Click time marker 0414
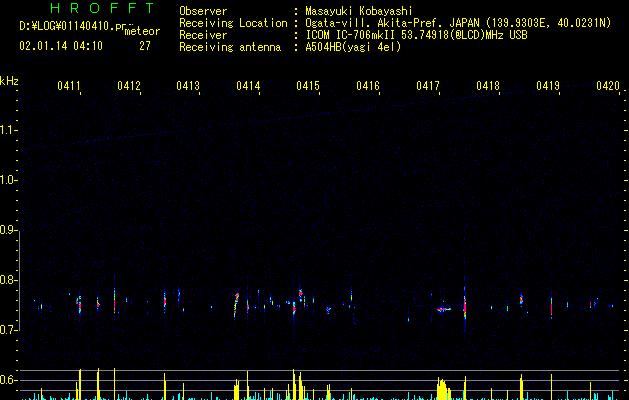 pos(248,85)
